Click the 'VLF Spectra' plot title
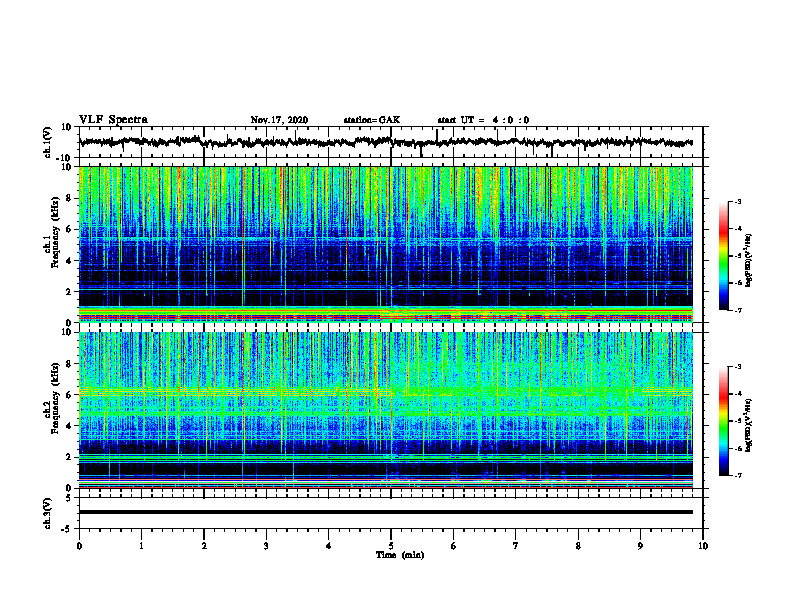 (x=113, y=120)
